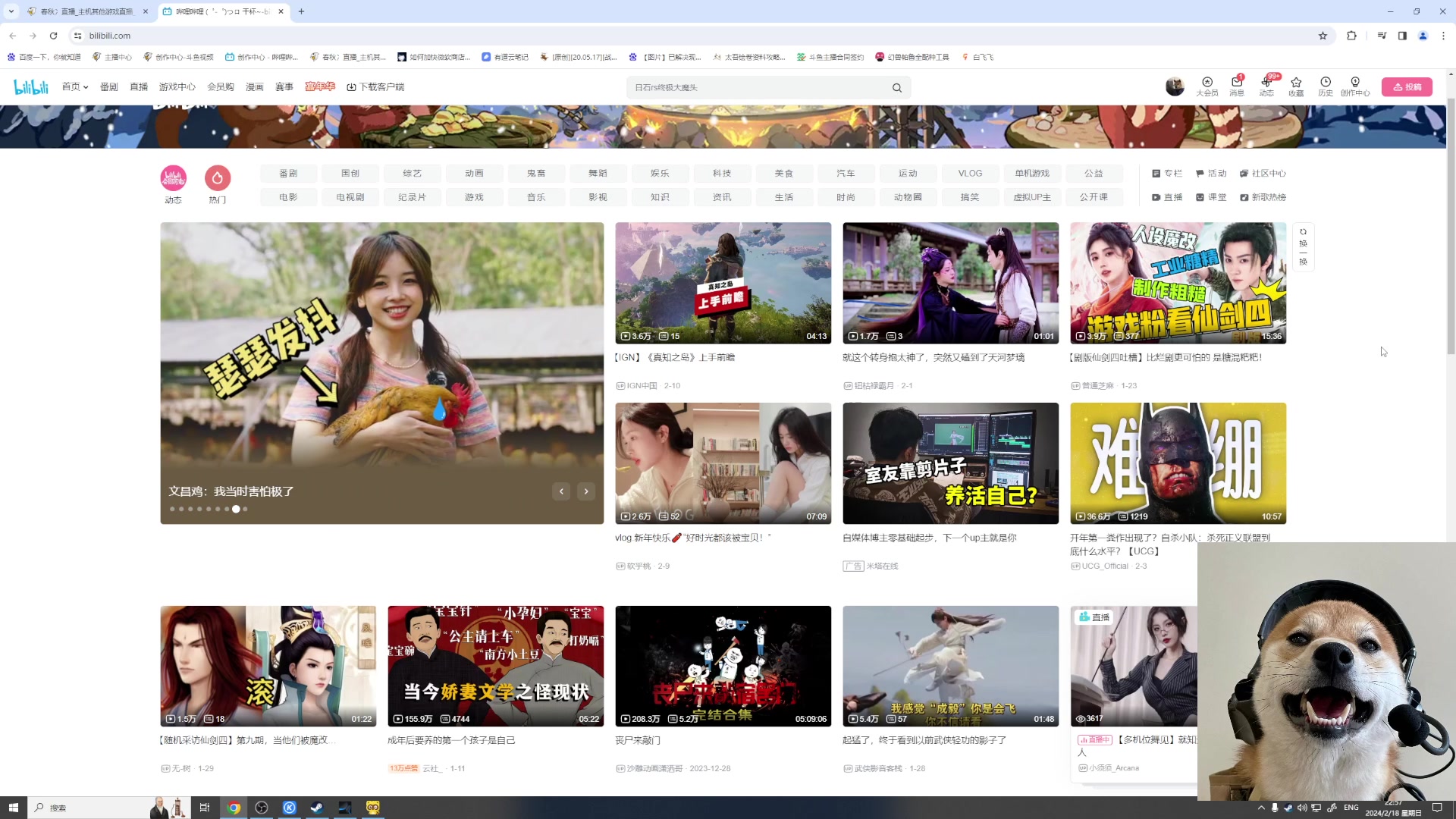Screen dimensions: 1456x819
Task: Open new browser tab plus button
Action: point(301,11)
